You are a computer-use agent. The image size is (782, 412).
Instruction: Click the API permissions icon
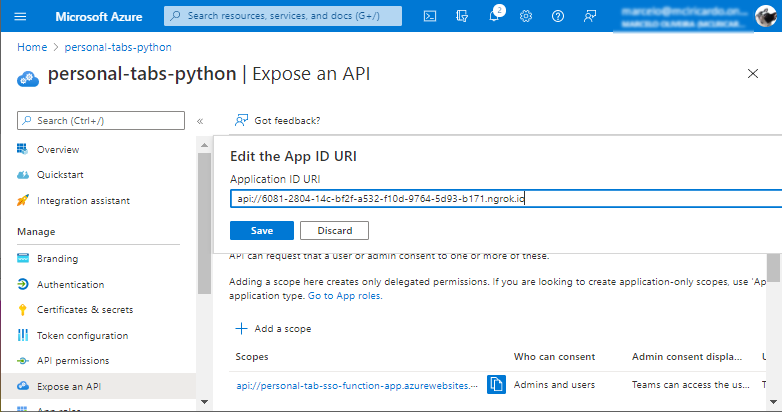tap(22, 361)
